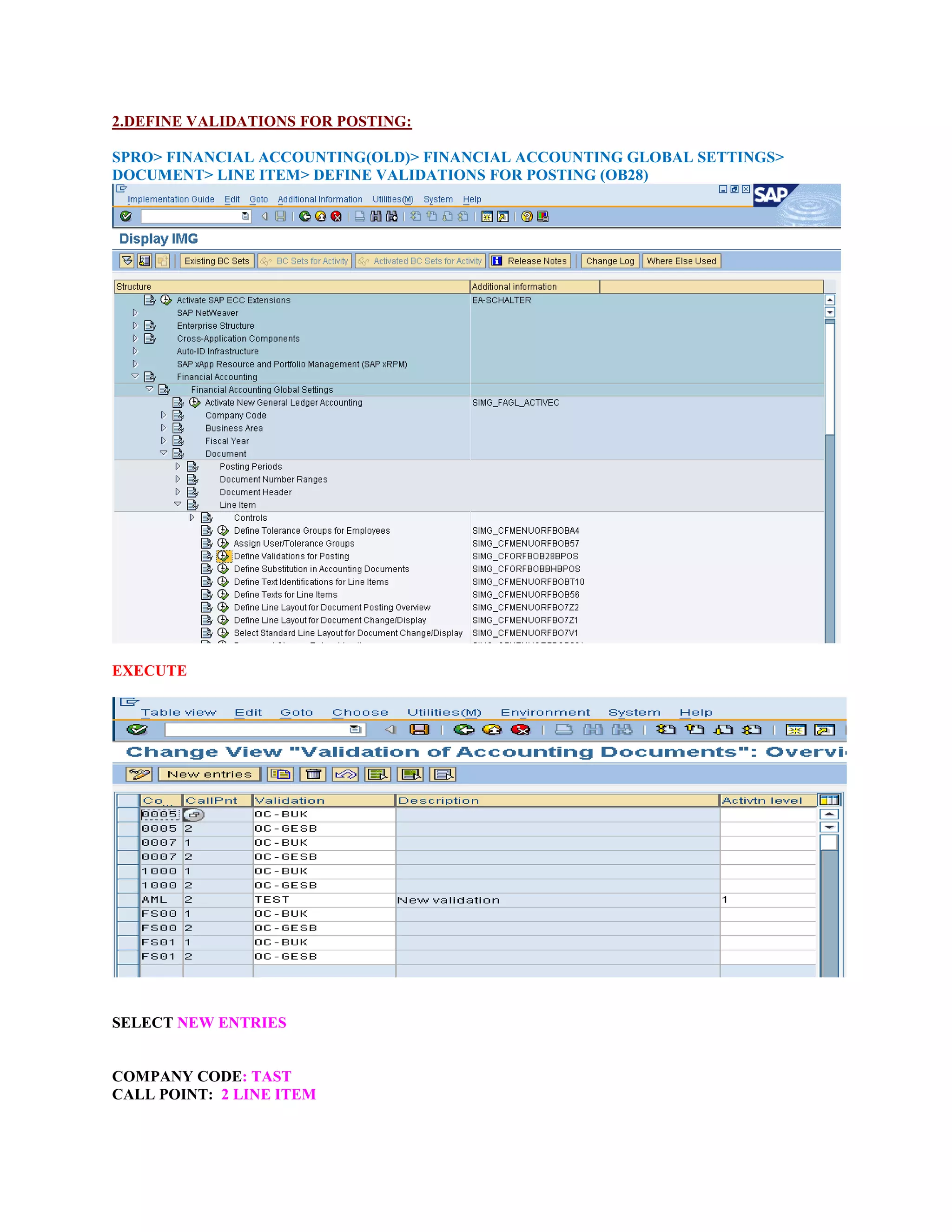Click the Display/Change pencil icon in Change View
This screenshot has height=1232, width=952.
pos(139,774)
